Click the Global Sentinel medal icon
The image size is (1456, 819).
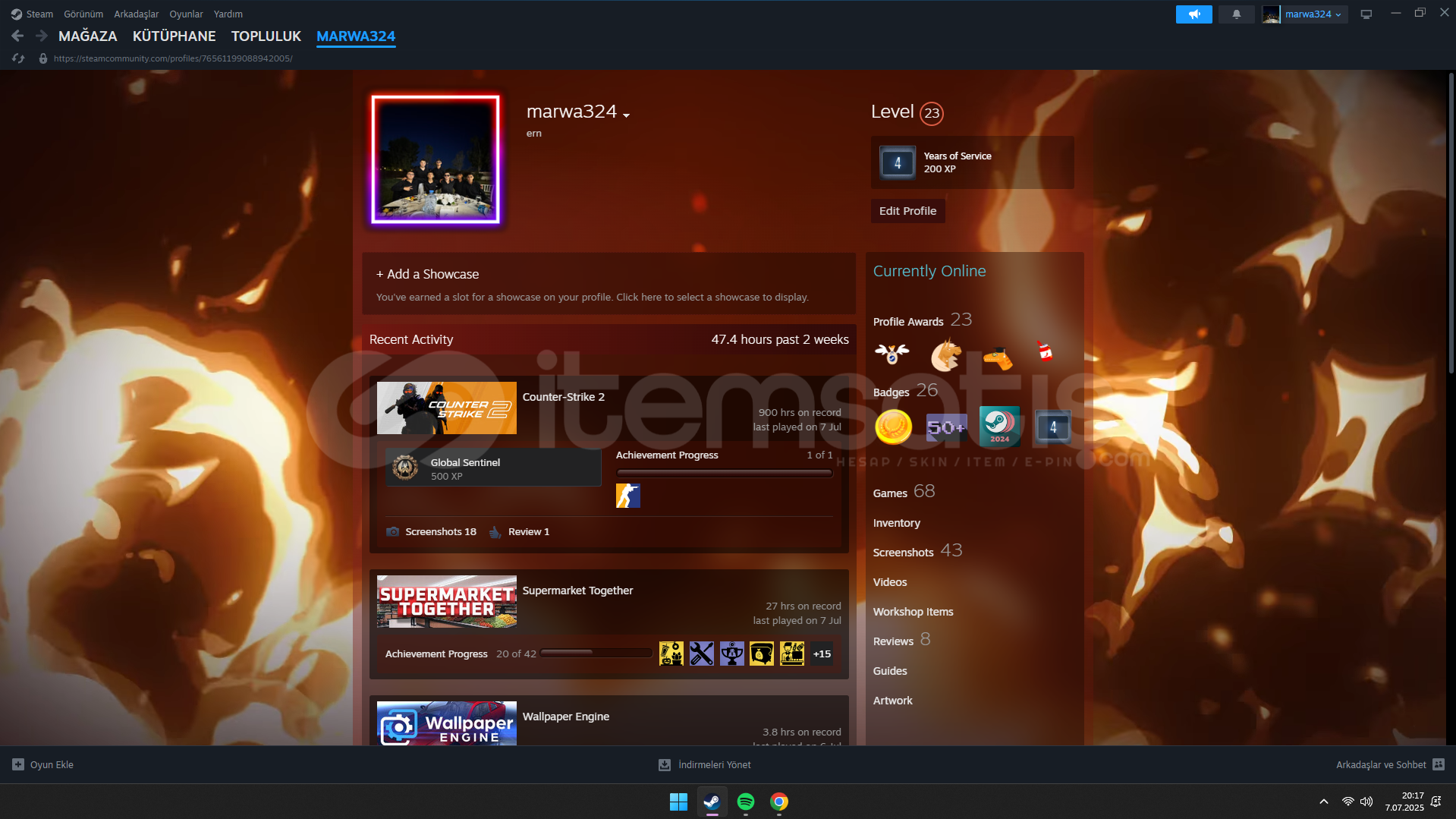[x=405, y=468]
